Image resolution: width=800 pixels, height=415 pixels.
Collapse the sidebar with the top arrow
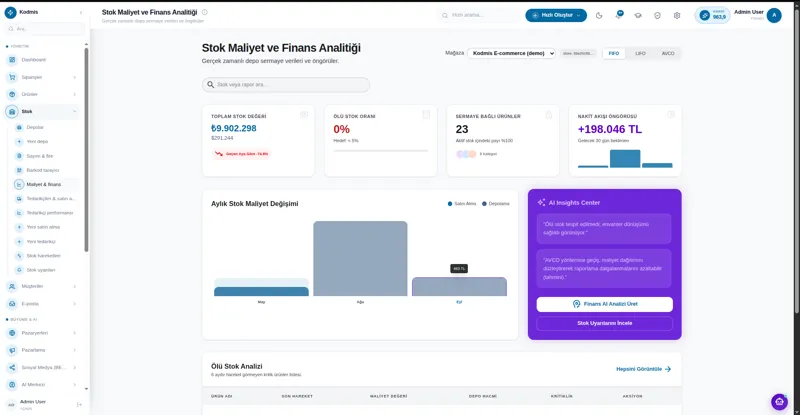pyautogui.click(x=81, y=12)
